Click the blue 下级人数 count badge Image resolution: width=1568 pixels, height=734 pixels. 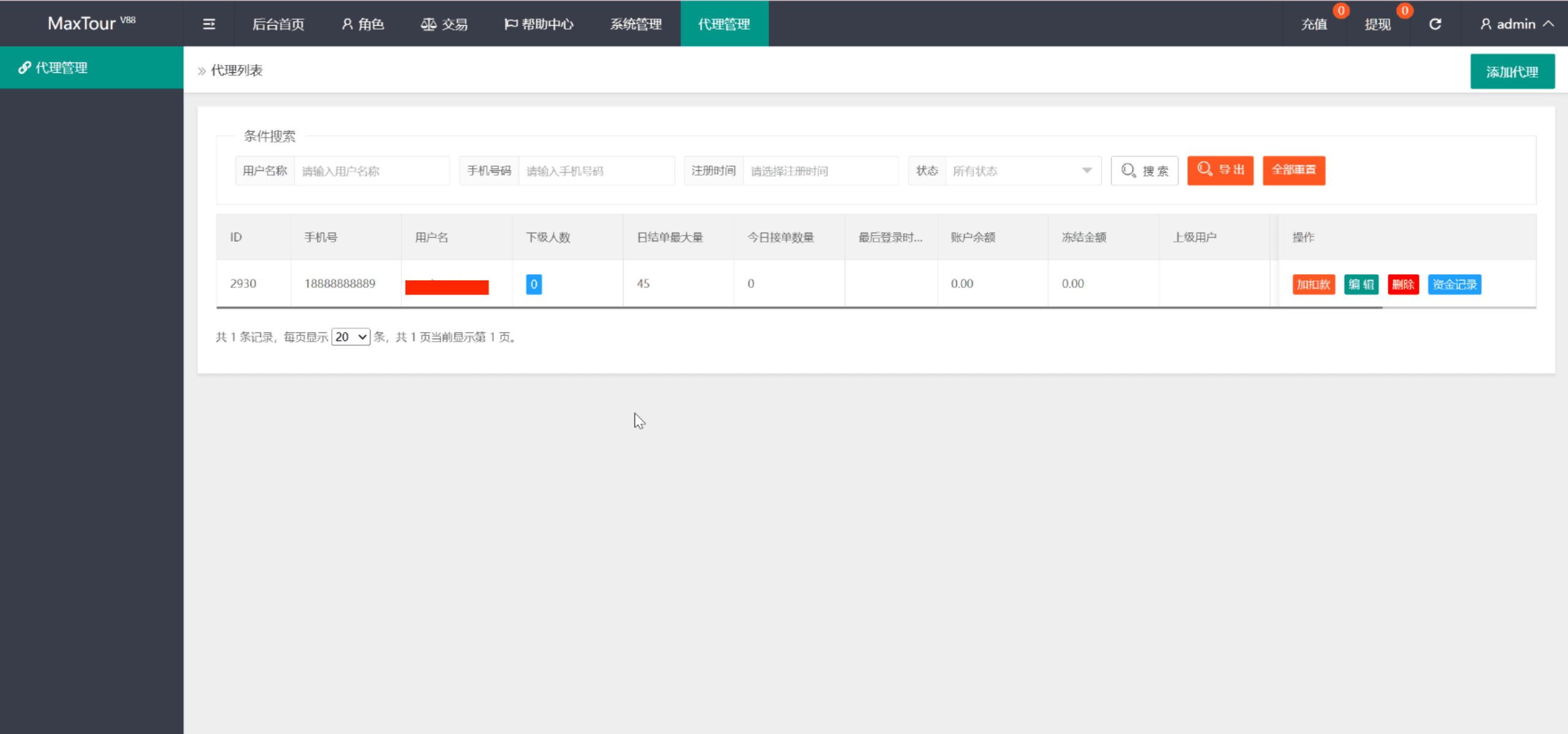coord(533,284)
